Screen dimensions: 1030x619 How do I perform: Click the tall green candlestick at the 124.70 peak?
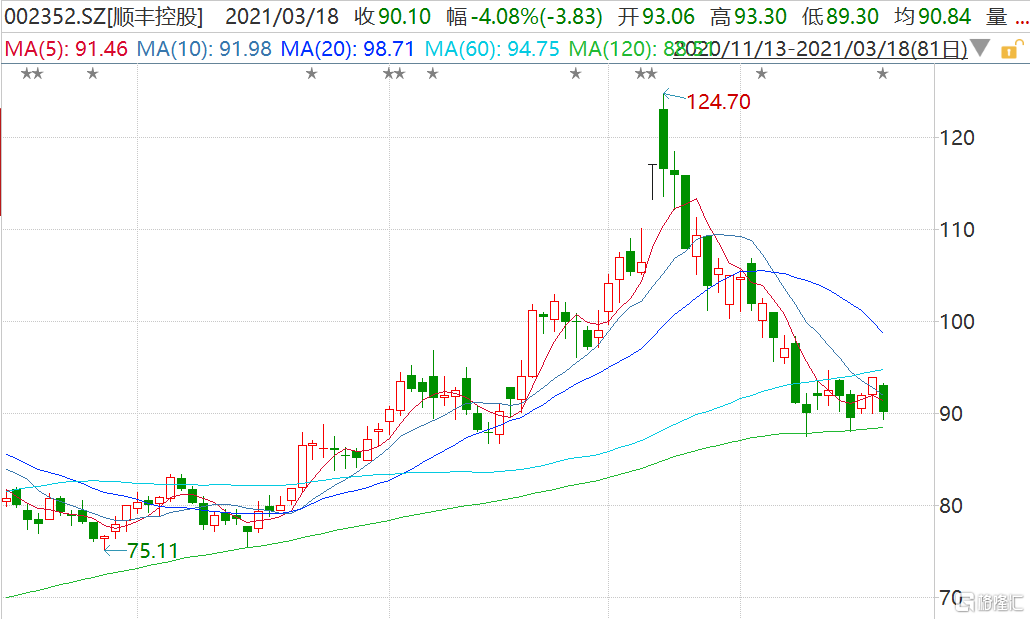663,139
